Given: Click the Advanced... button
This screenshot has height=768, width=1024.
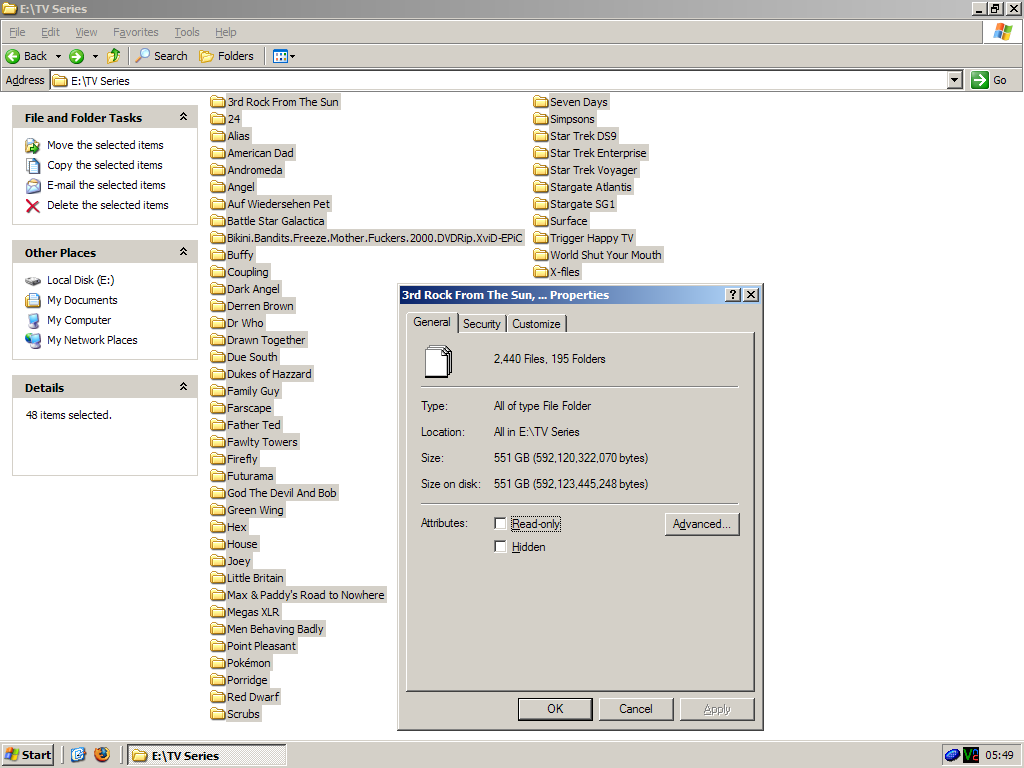Looking at the screenshot, I should [x=702, y=524].
